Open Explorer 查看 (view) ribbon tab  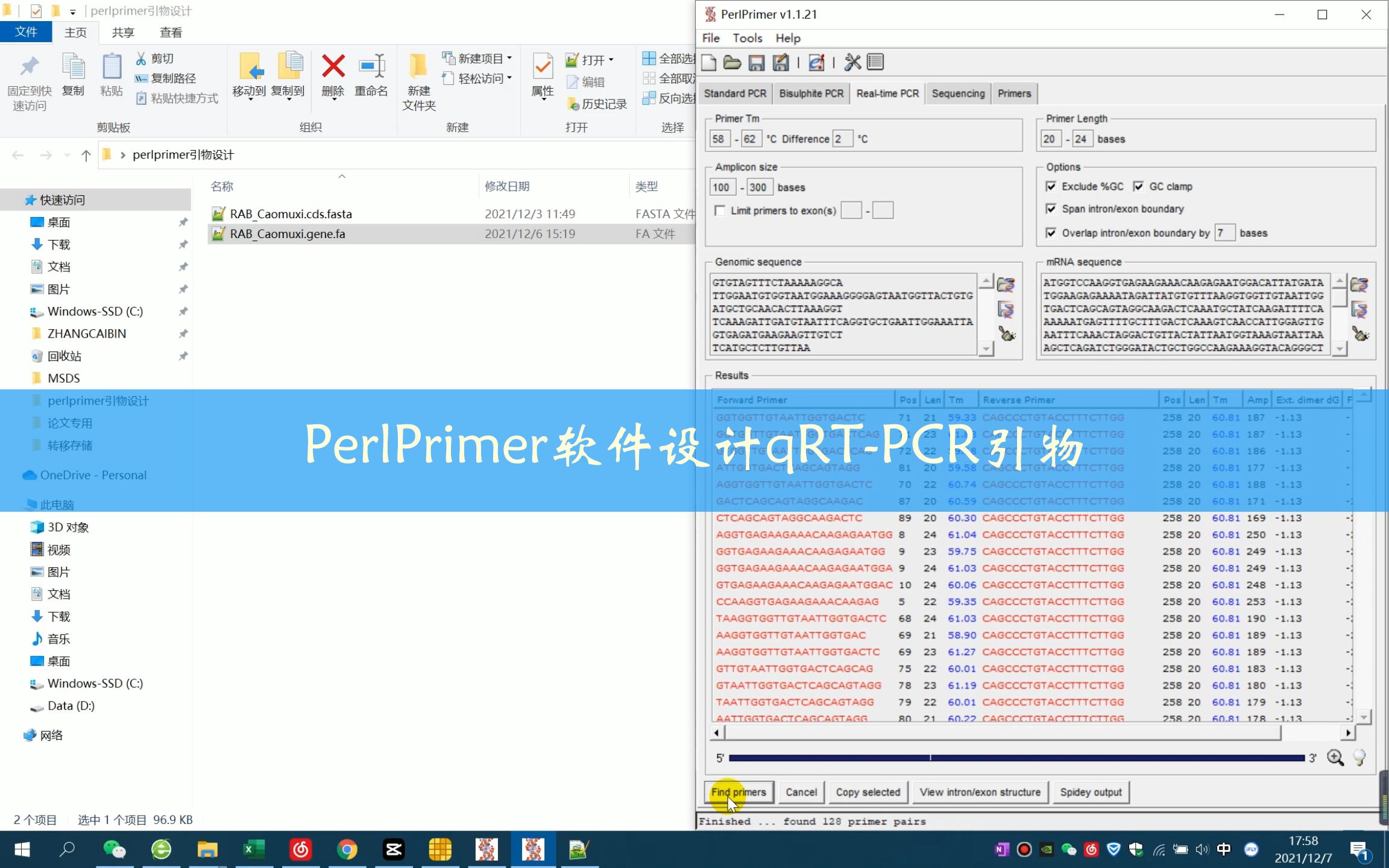coord(171,33)
